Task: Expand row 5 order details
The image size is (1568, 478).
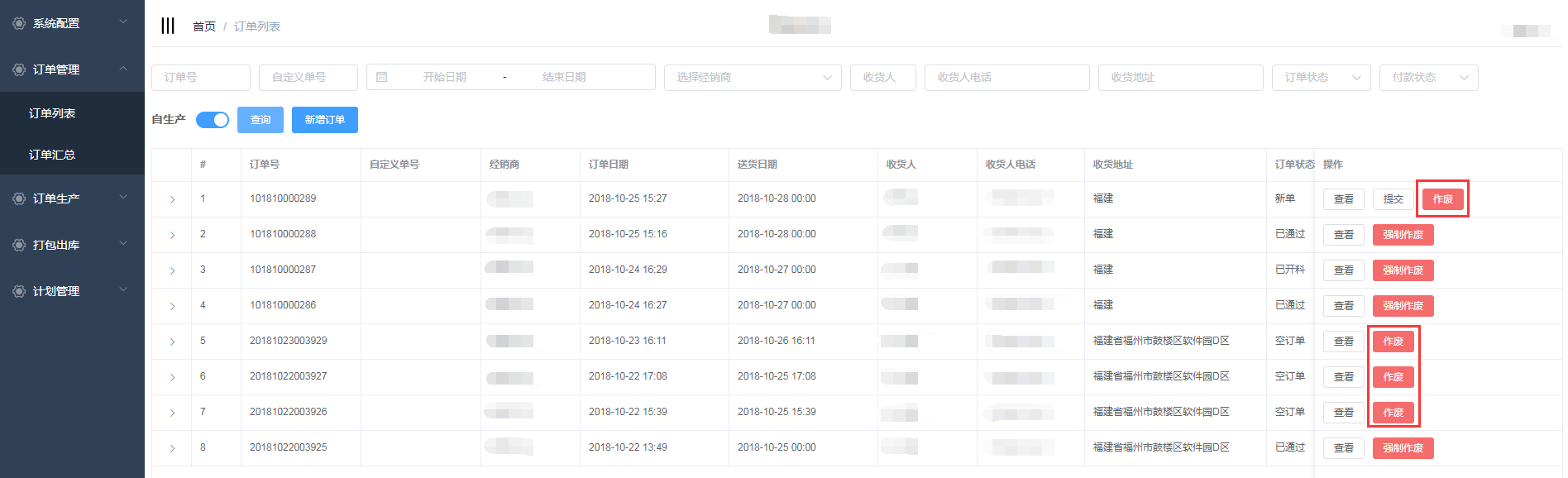Action: coord(172,342)
